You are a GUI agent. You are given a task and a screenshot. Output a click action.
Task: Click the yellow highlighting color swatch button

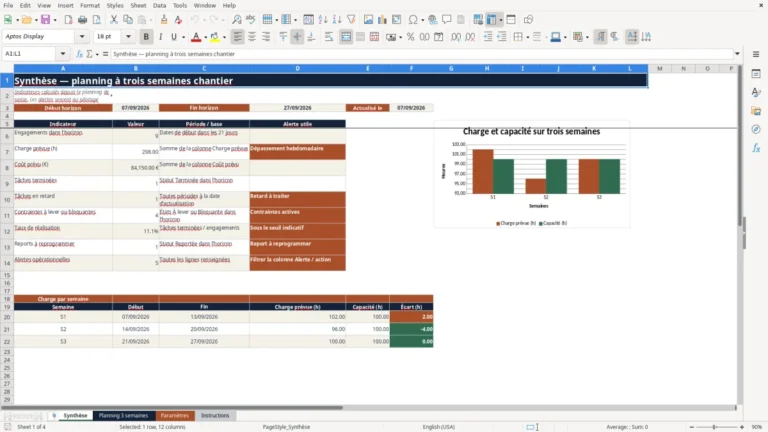tap(215, 37)
